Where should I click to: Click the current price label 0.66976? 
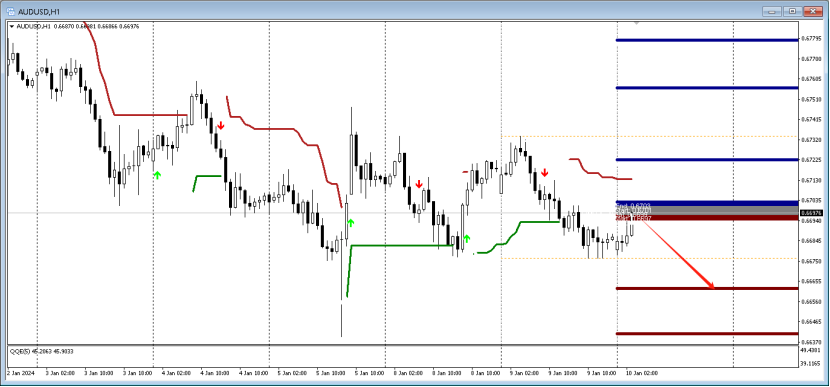click(x=810, y=213)
